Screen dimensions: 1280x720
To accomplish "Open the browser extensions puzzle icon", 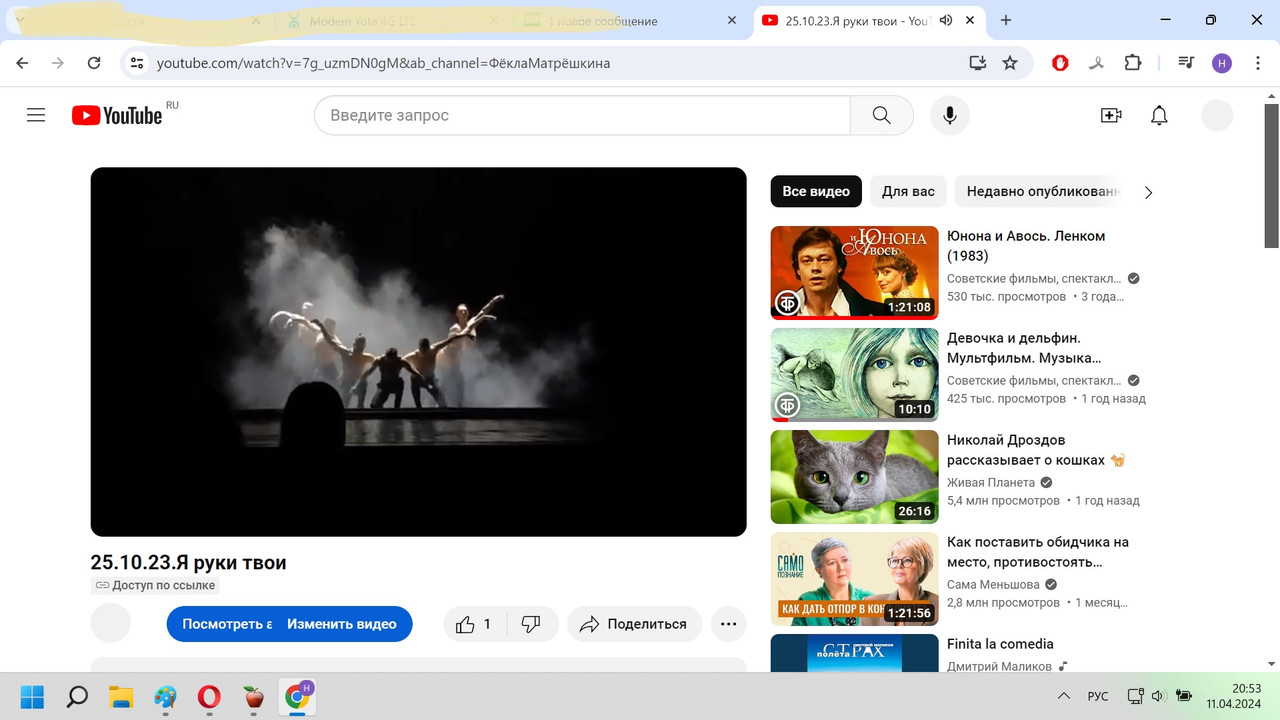I will (x=1132, y=63).
